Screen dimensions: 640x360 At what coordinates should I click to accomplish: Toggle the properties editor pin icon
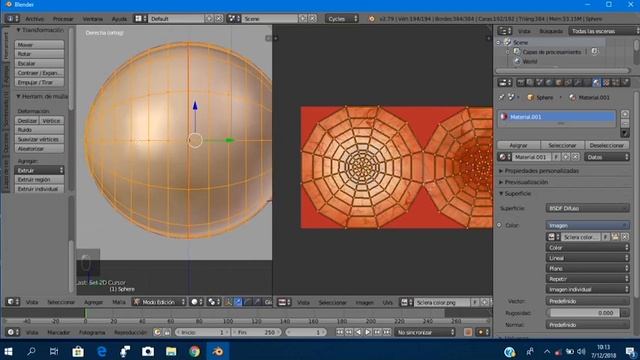[x=501, y=98]
